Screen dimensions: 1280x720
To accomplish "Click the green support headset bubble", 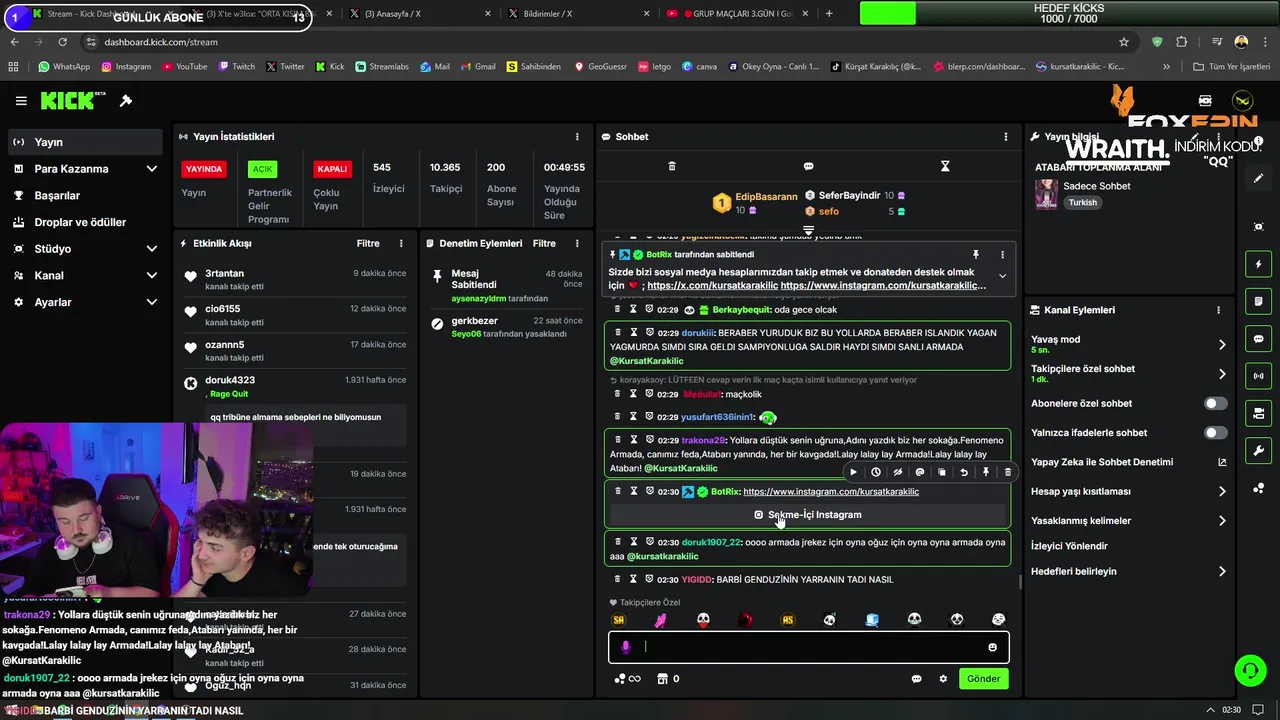I will click(1249, 670).
